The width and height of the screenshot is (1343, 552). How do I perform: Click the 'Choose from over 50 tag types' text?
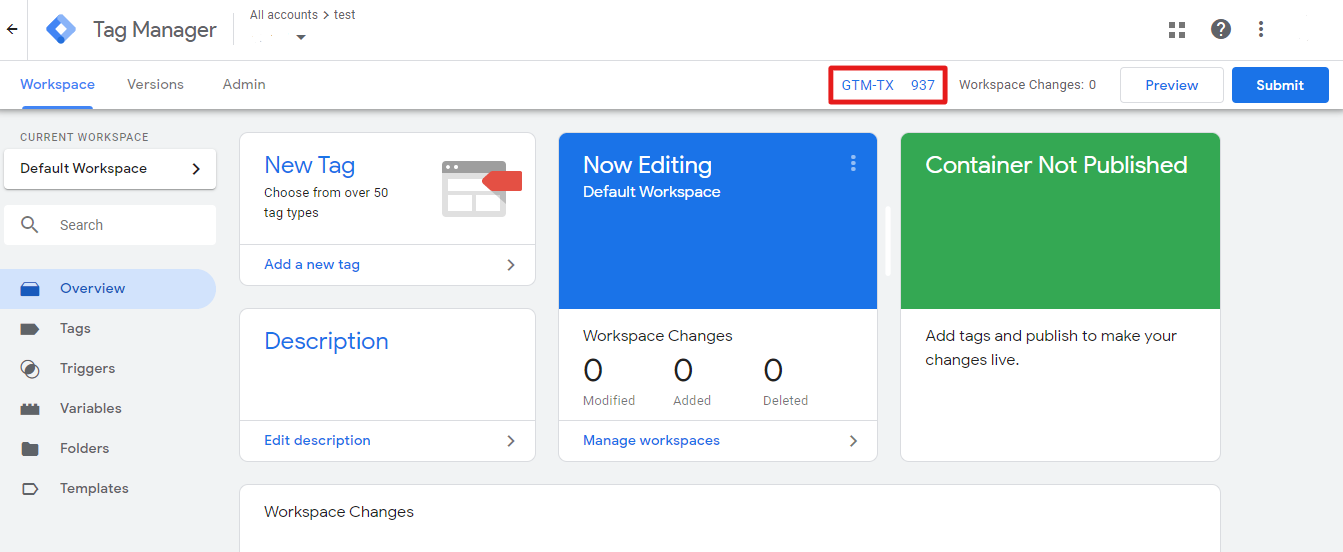point(326,203)
